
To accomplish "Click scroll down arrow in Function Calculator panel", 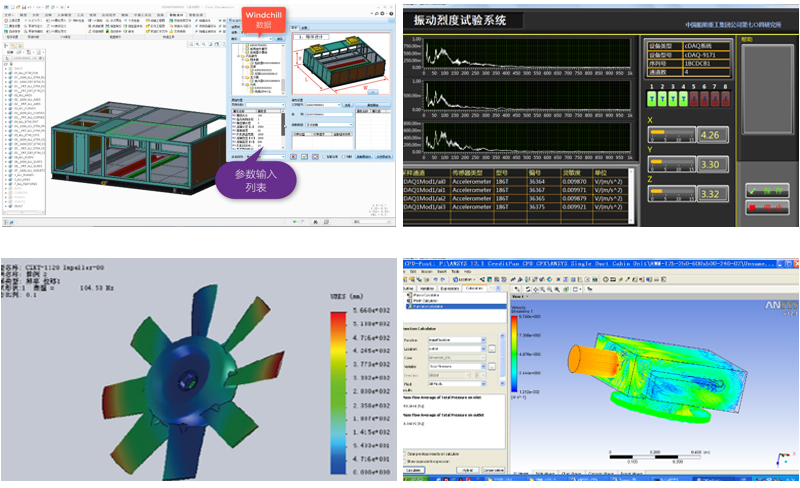I will click(x=503, y=383).
